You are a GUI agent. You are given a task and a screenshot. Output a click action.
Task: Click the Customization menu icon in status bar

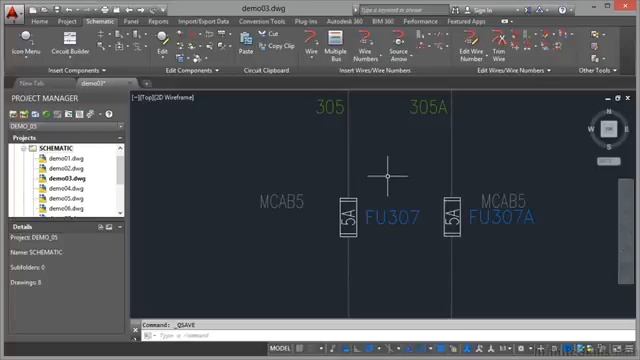(629, 349)
